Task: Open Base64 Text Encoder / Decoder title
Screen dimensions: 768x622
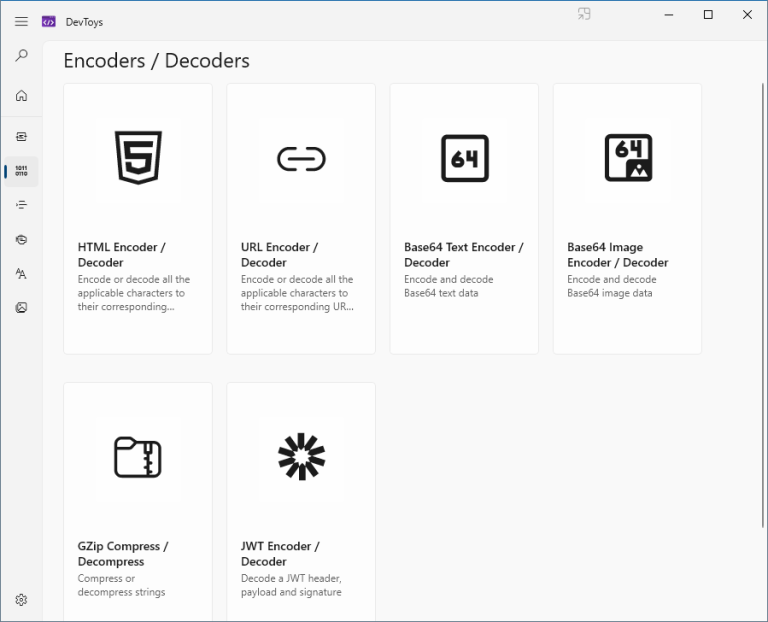Action: (x=463, y=255)
